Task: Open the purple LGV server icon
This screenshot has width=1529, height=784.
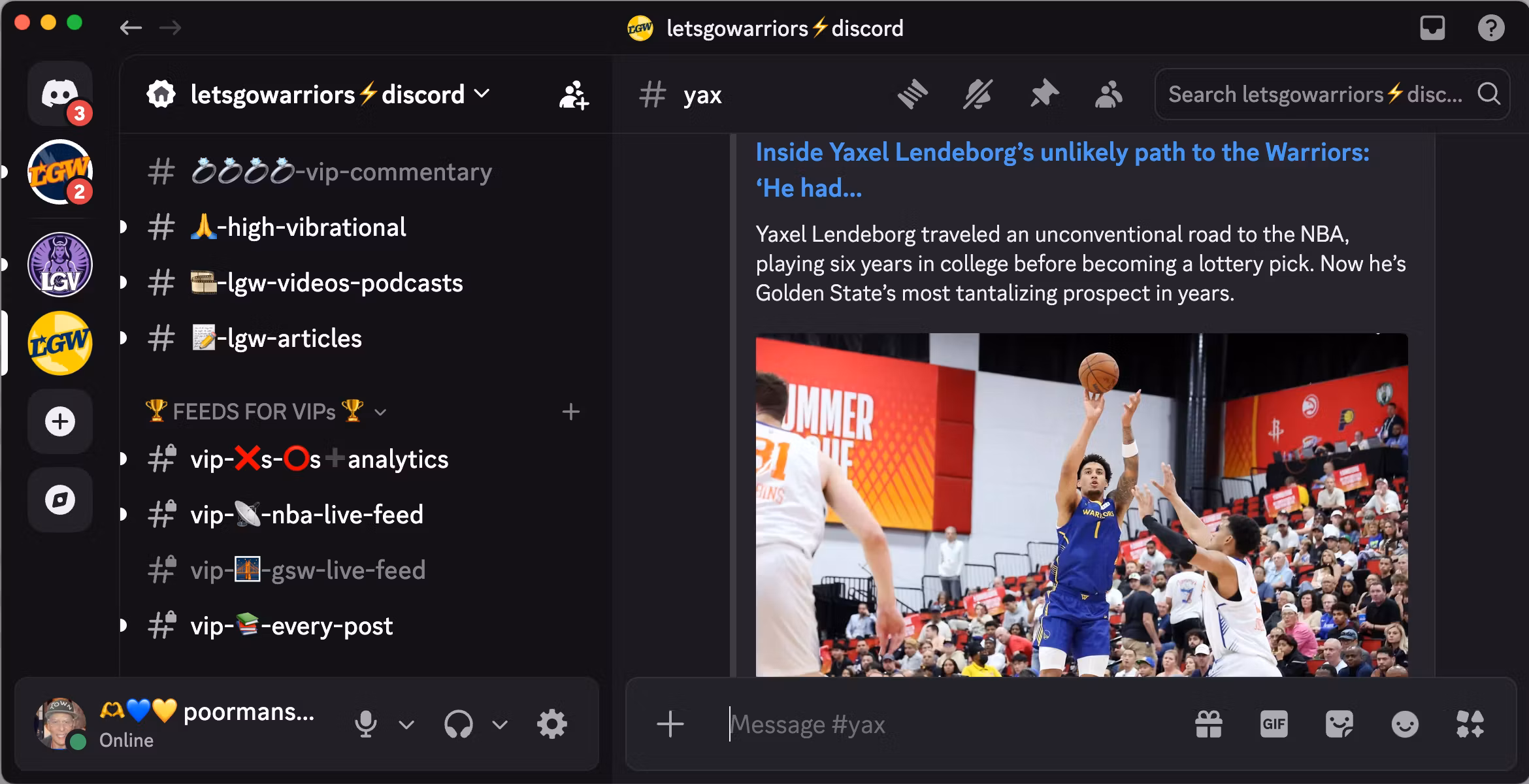Action: pos(60,264)
